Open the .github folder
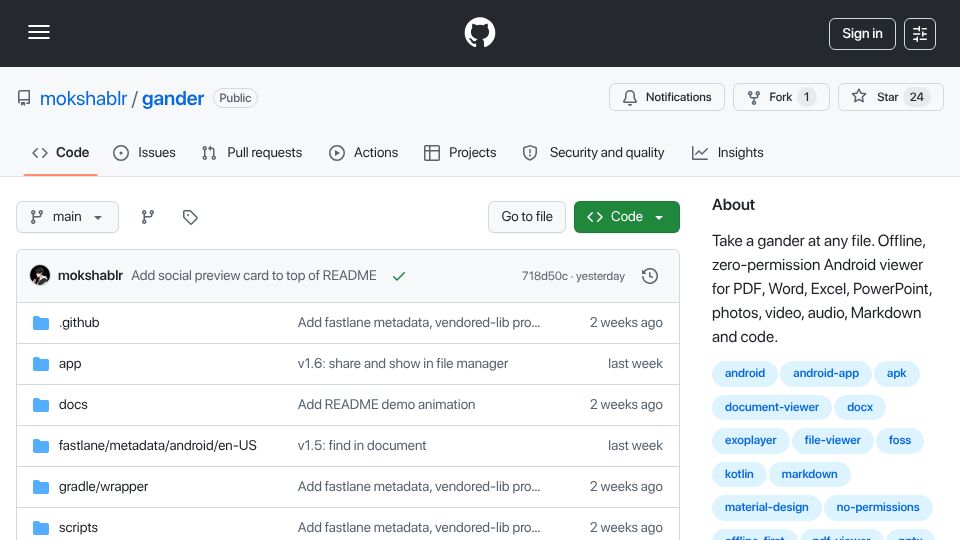 click(79, 323)
